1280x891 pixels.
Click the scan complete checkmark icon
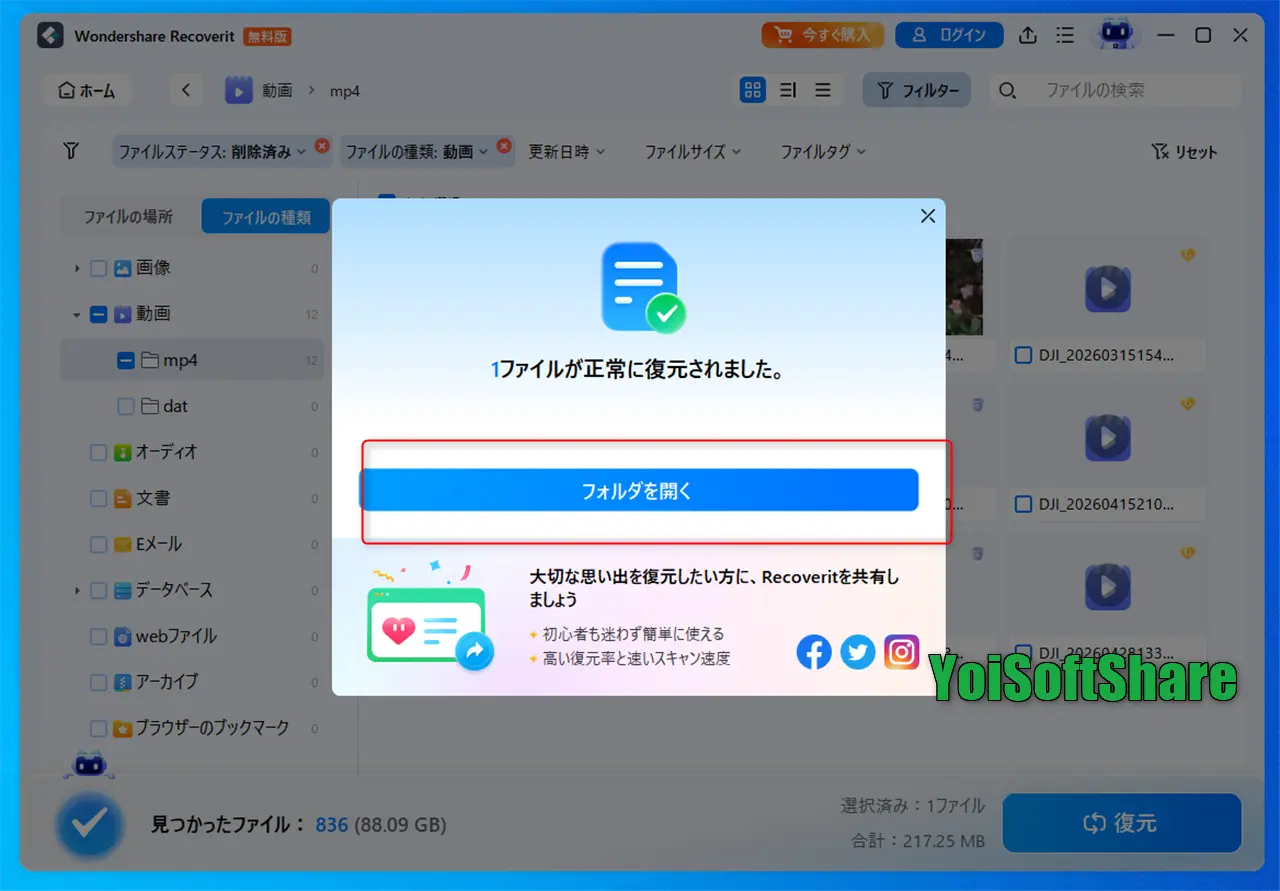click(89, 824)
